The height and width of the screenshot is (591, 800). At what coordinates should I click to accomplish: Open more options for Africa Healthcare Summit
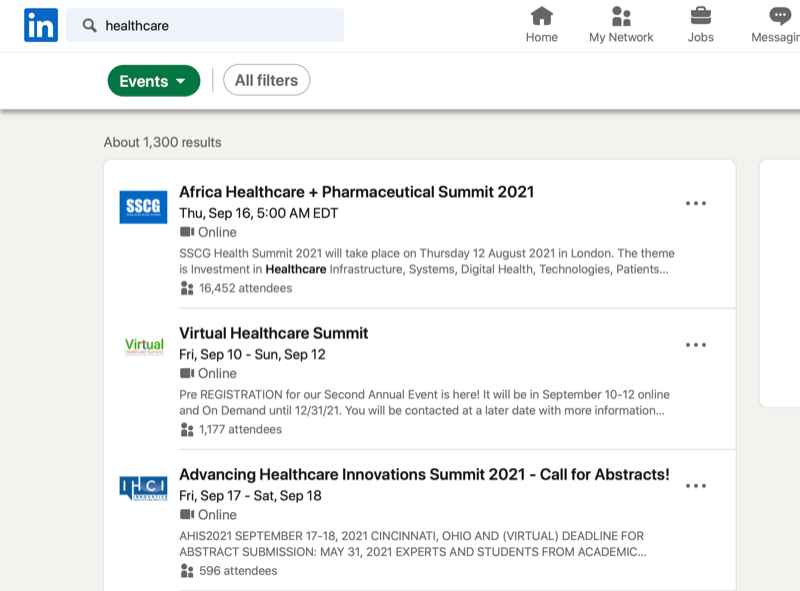pos(696,203)
